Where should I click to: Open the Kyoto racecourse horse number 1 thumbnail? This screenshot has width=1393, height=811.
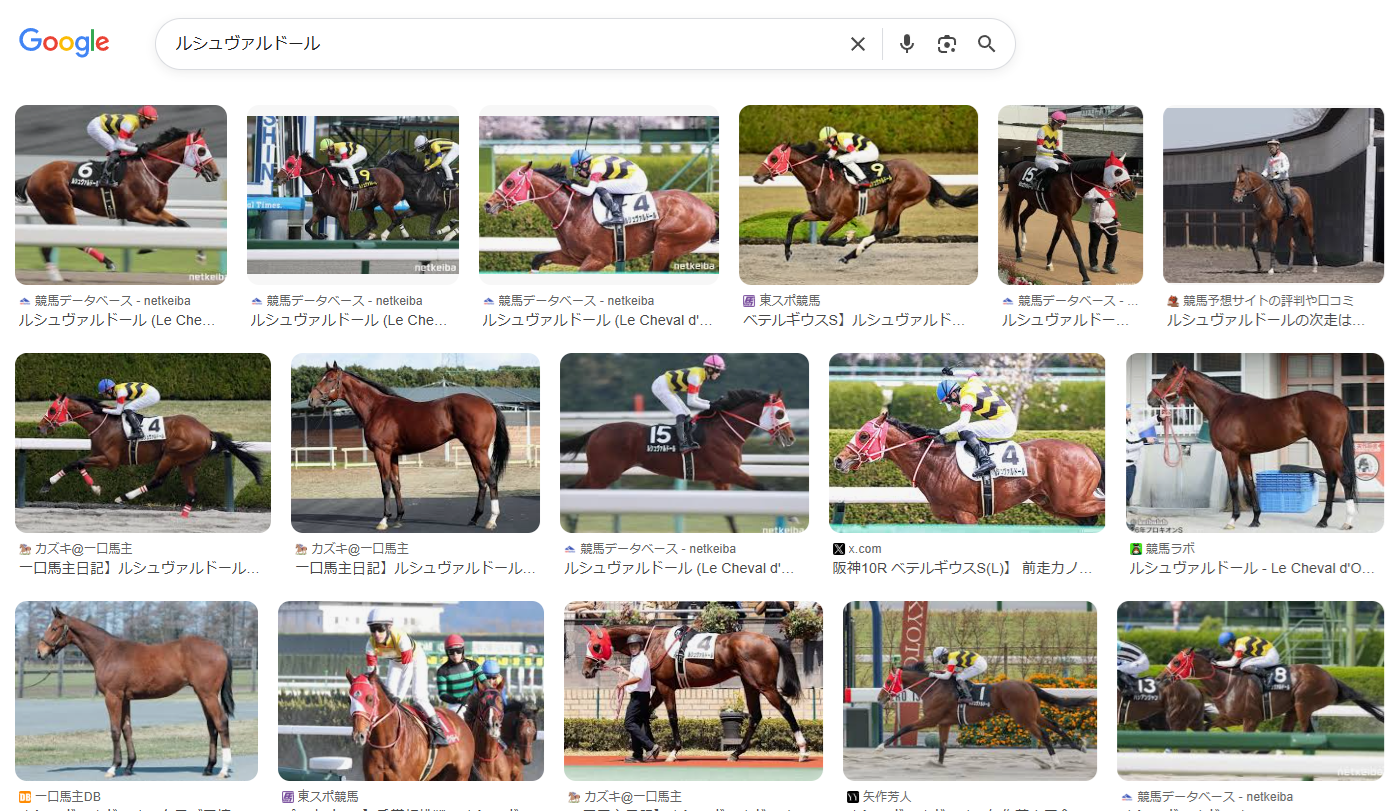point(969,690)
